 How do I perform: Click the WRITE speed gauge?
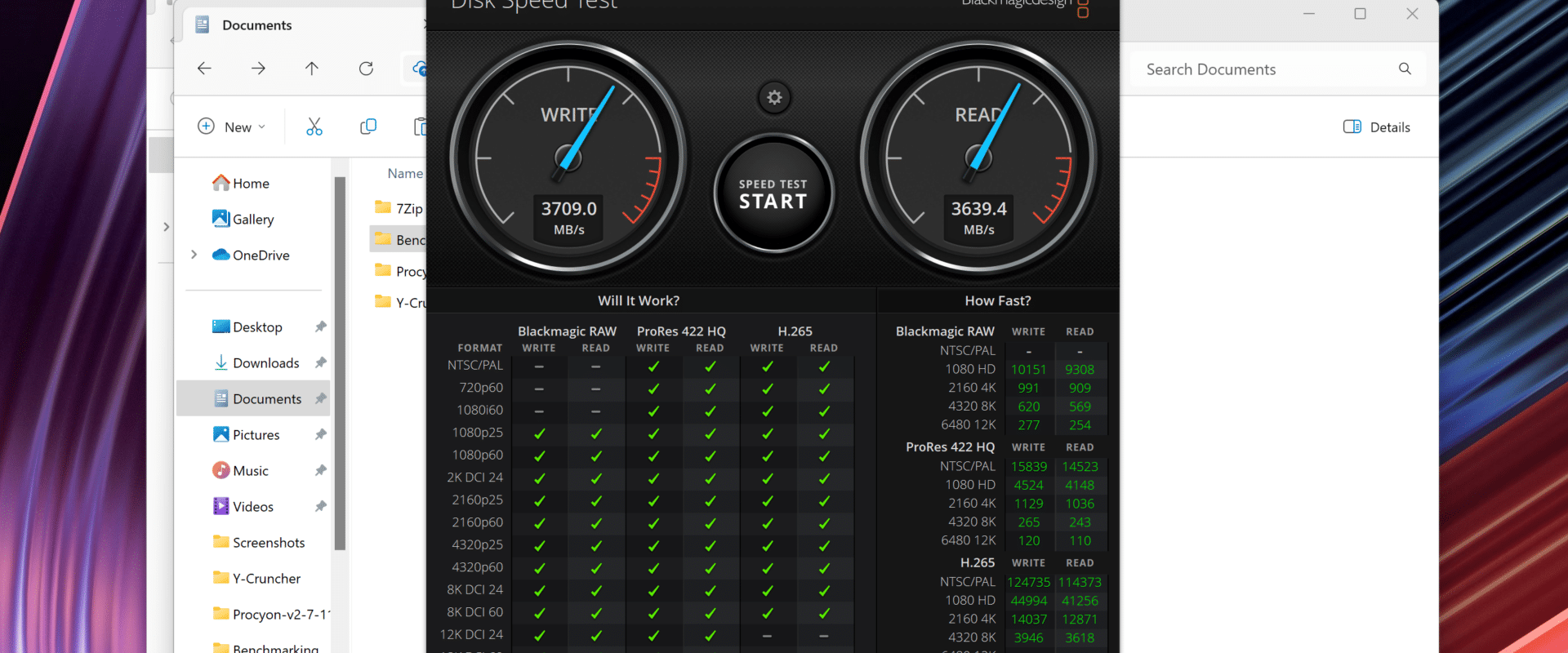click(568, 158)
